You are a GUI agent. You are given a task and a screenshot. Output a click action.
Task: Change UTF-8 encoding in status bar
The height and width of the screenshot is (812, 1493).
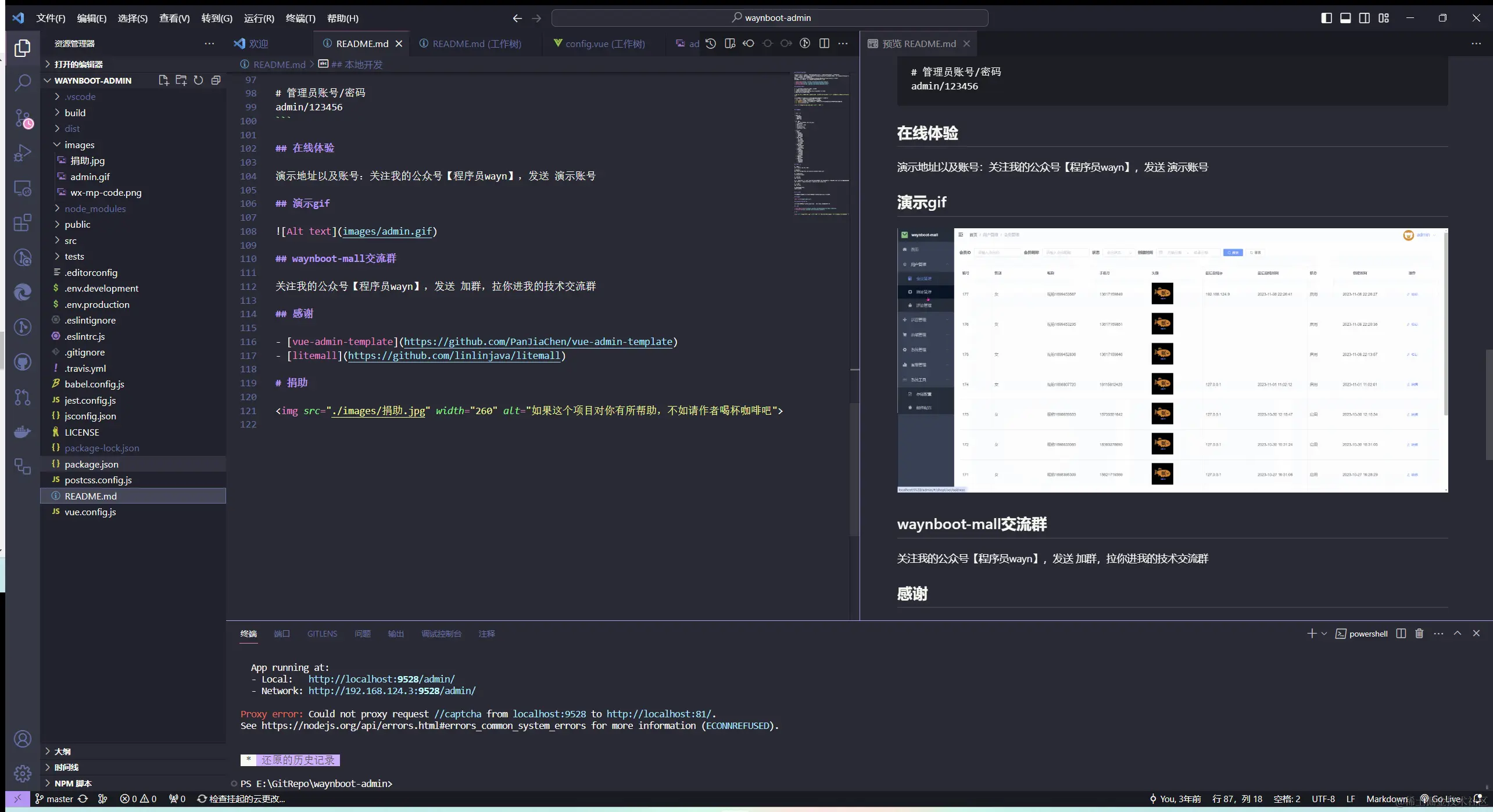[1323, 799]
